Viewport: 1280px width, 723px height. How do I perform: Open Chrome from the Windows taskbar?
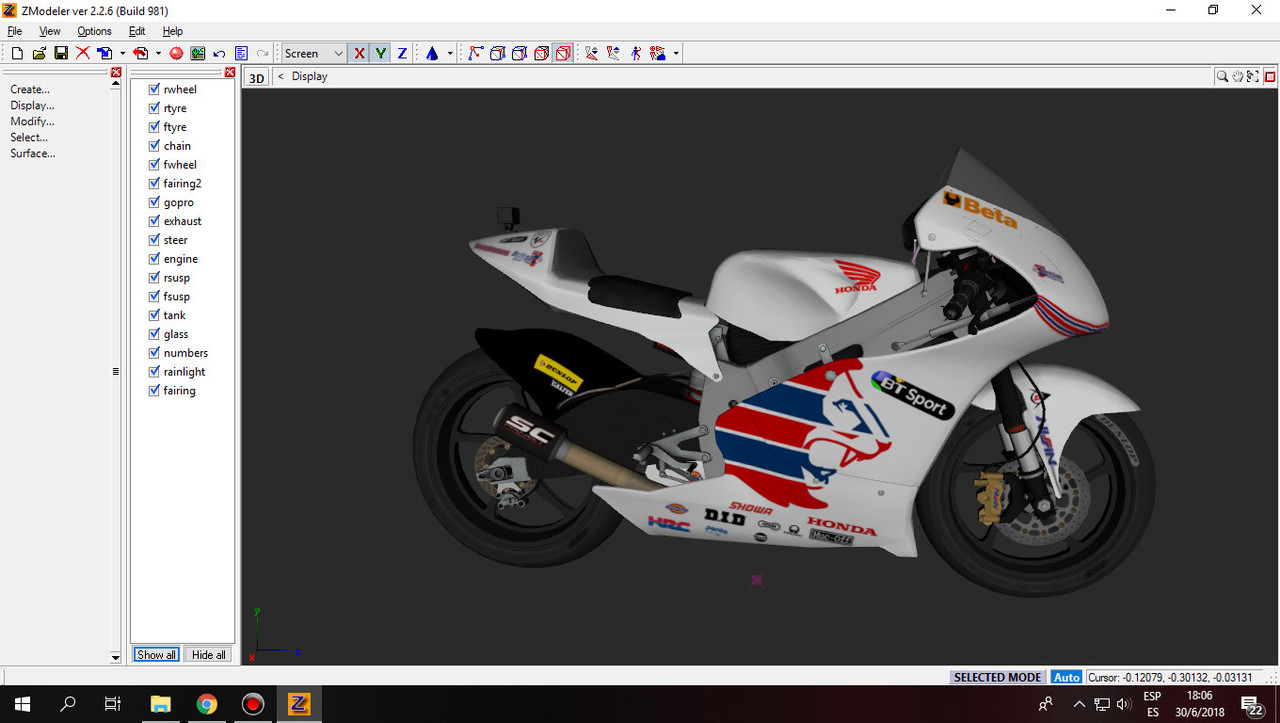[x=207, y=704]
